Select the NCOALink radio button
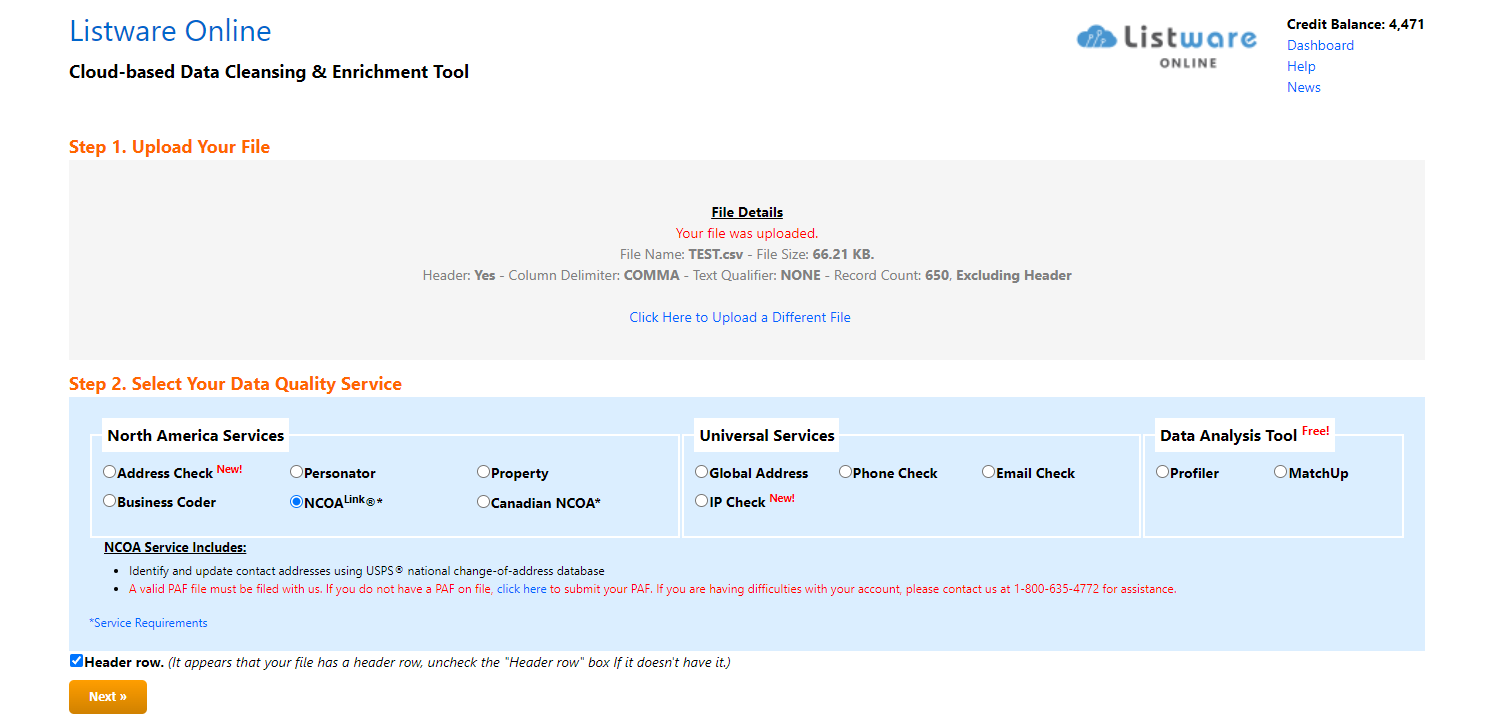The height and width of the screenshot is (722, 1488). [297, 501]
